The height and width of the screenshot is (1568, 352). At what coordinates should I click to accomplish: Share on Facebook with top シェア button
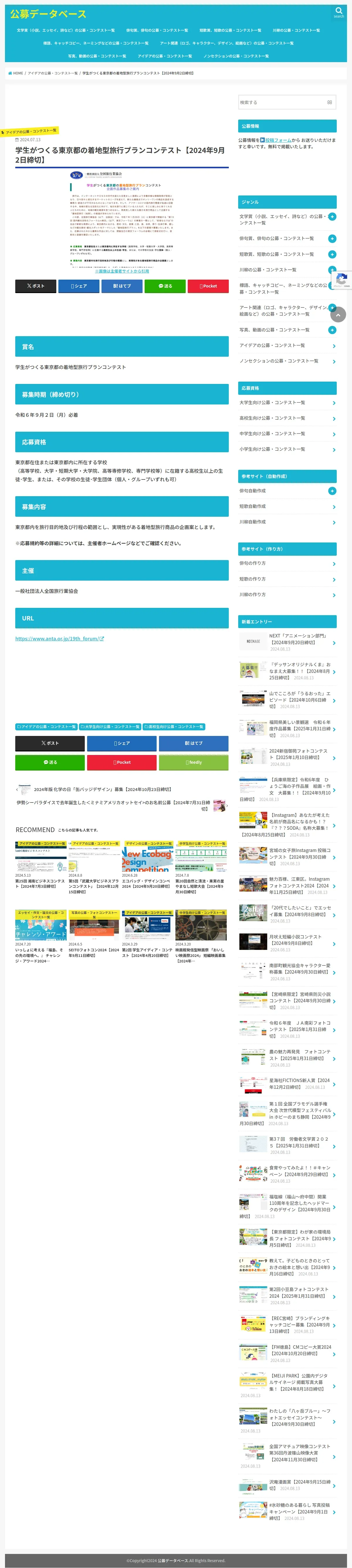coord(79,285)
